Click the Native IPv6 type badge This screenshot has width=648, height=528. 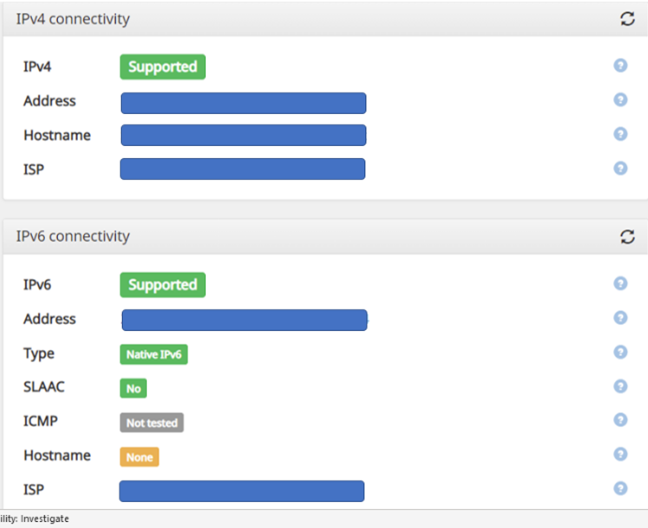155,354
